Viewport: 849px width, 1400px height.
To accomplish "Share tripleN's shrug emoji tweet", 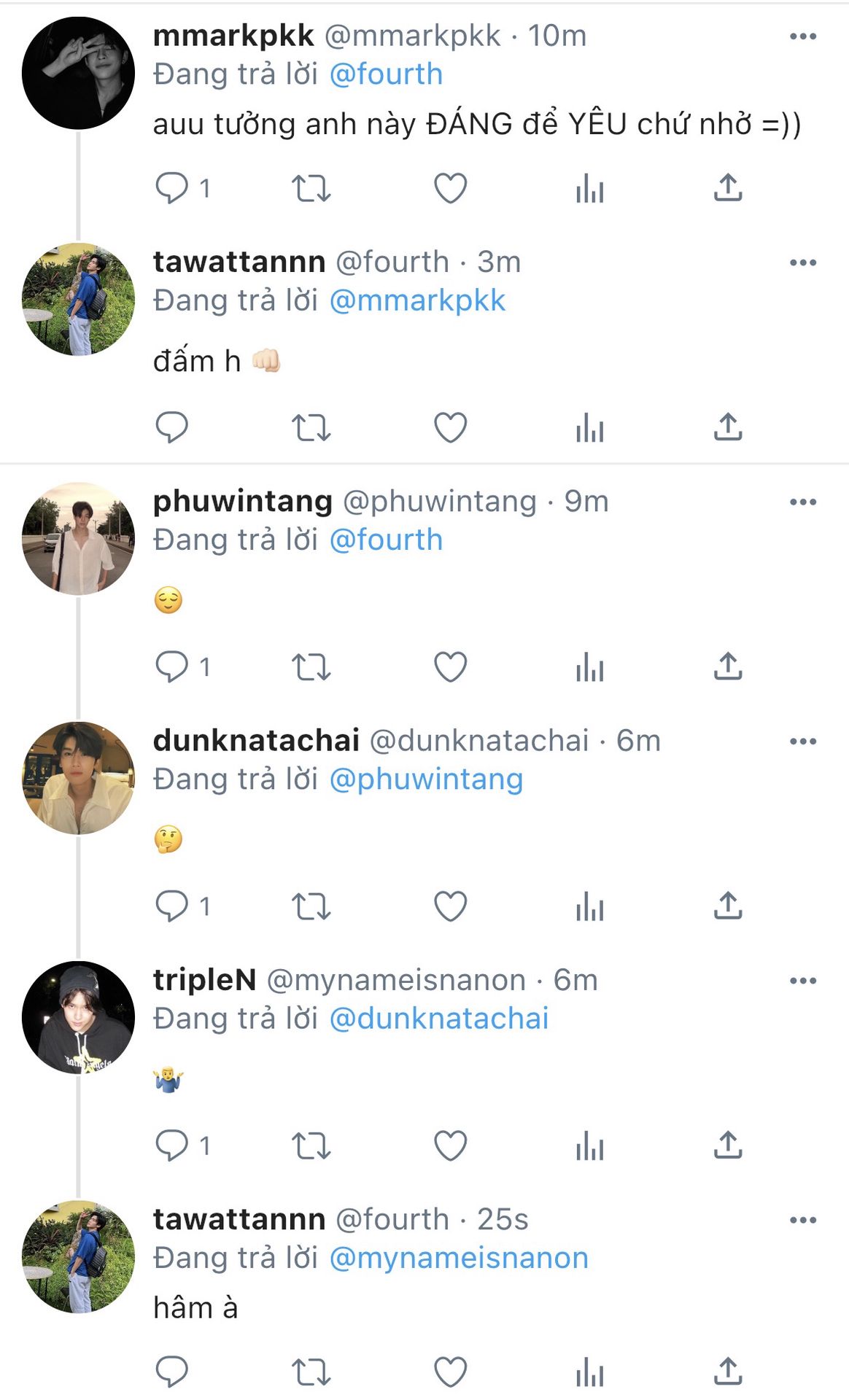I will pos(728,1145).
